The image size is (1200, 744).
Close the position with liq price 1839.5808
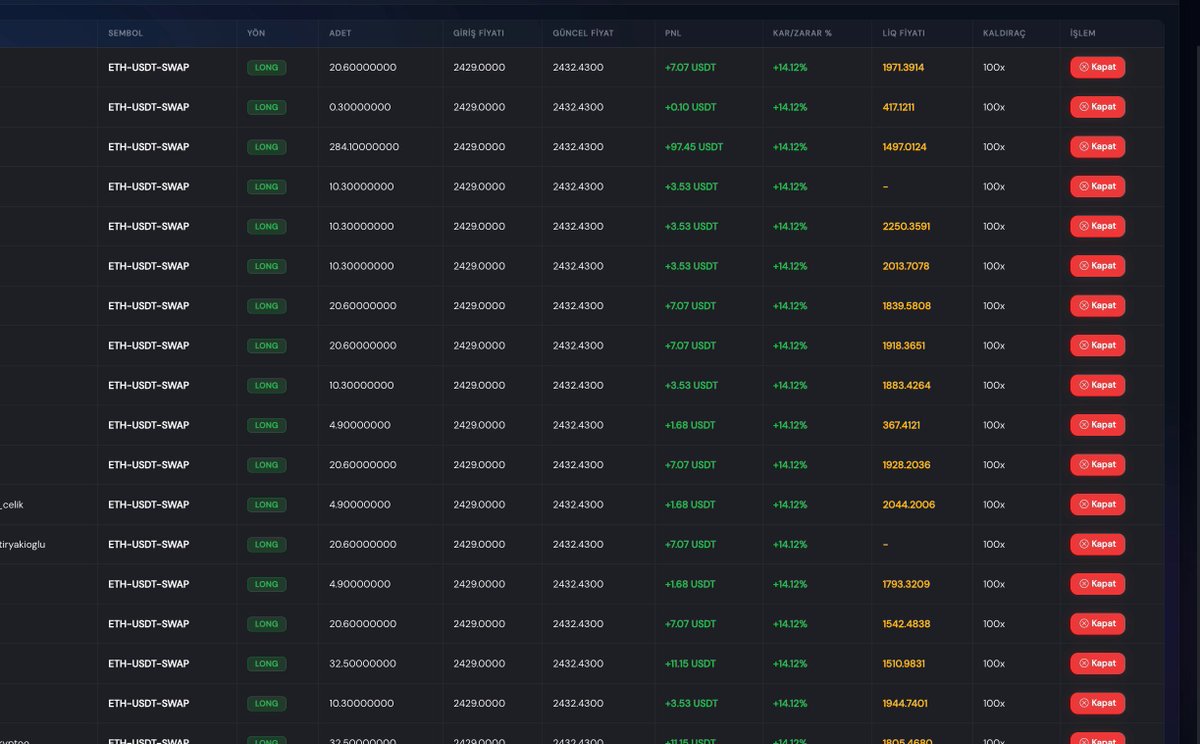(x=1097, y=306)
